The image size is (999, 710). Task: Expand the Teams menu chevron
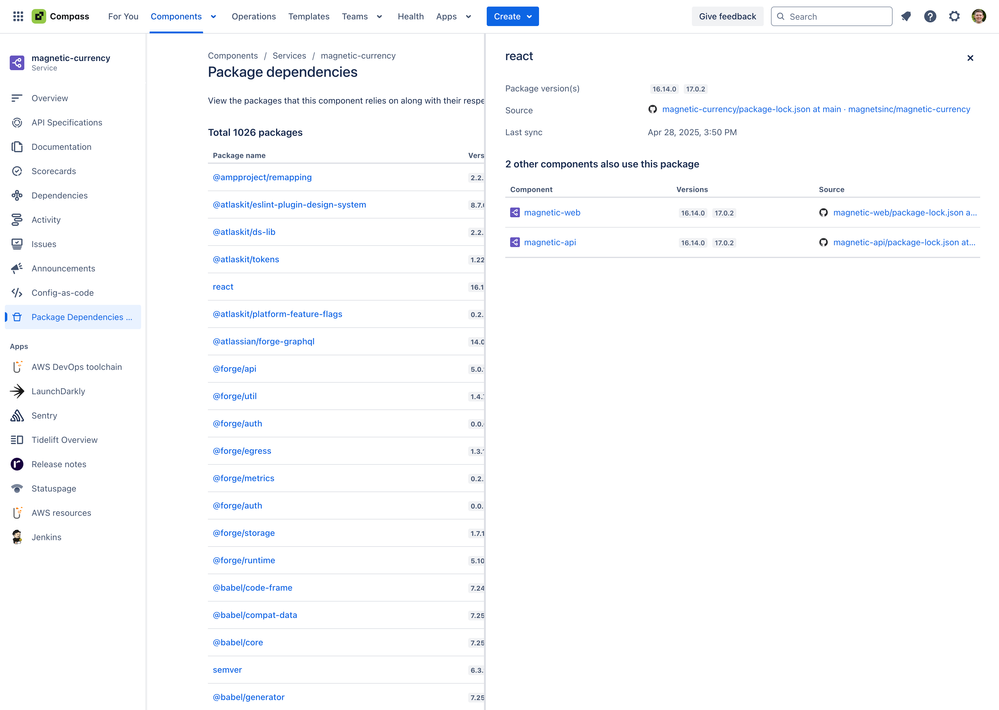pyautogui.click(x=379, y=17)
